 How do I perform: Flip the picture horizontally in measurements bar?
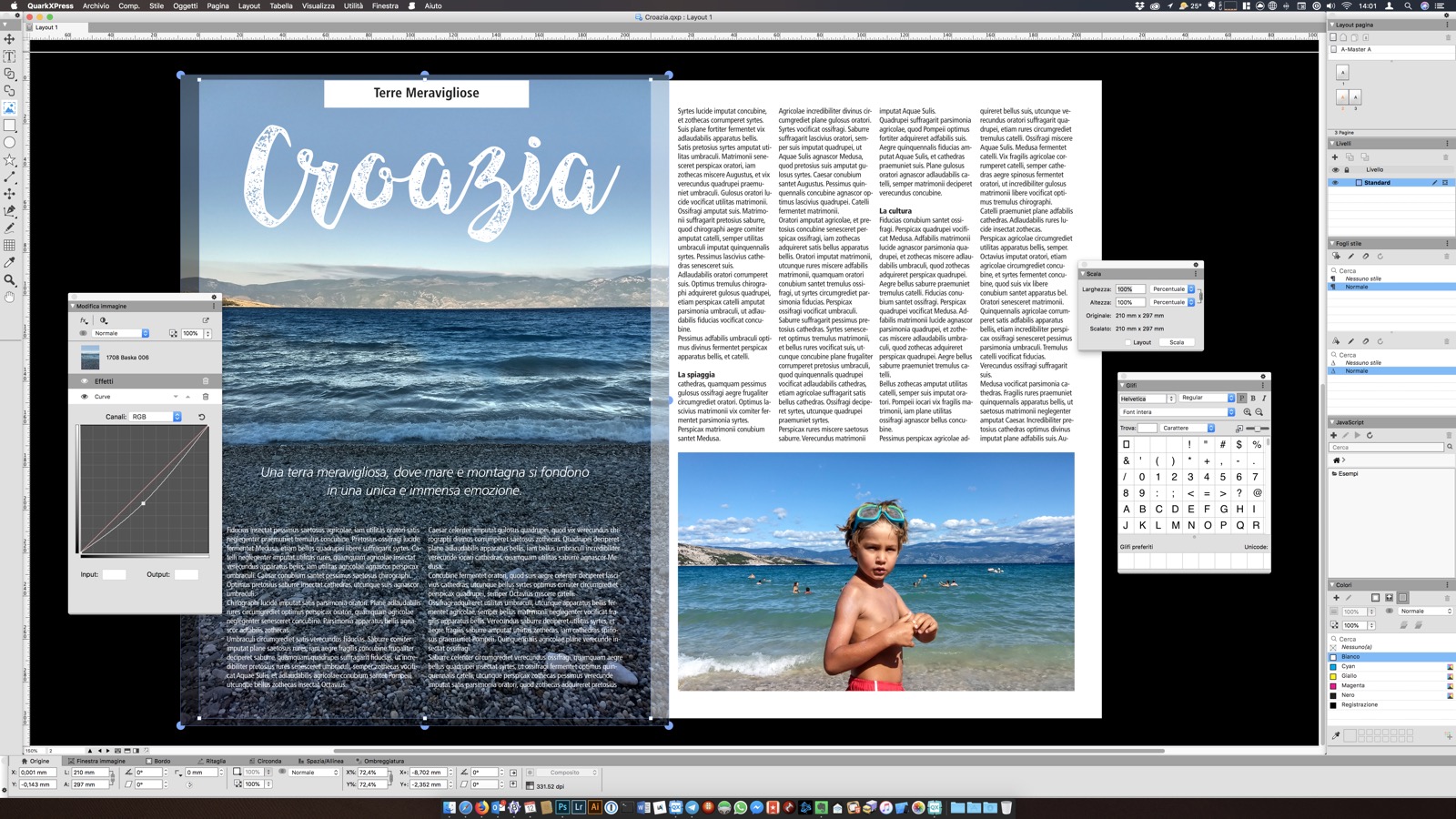tap(513, 773)
